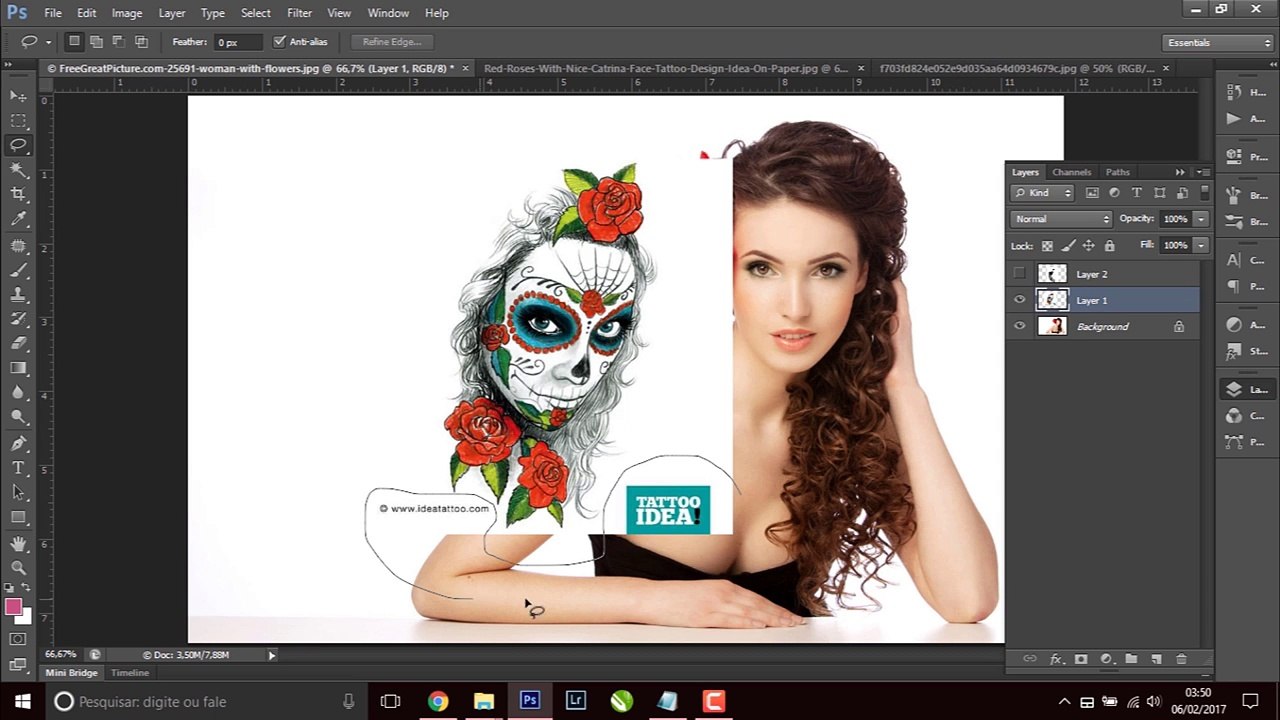Viewport: 1280px width, 720px height.
Task: Open the blend mode Normal dropdown
Action: pyautogui.click(x=1061, y=219)
